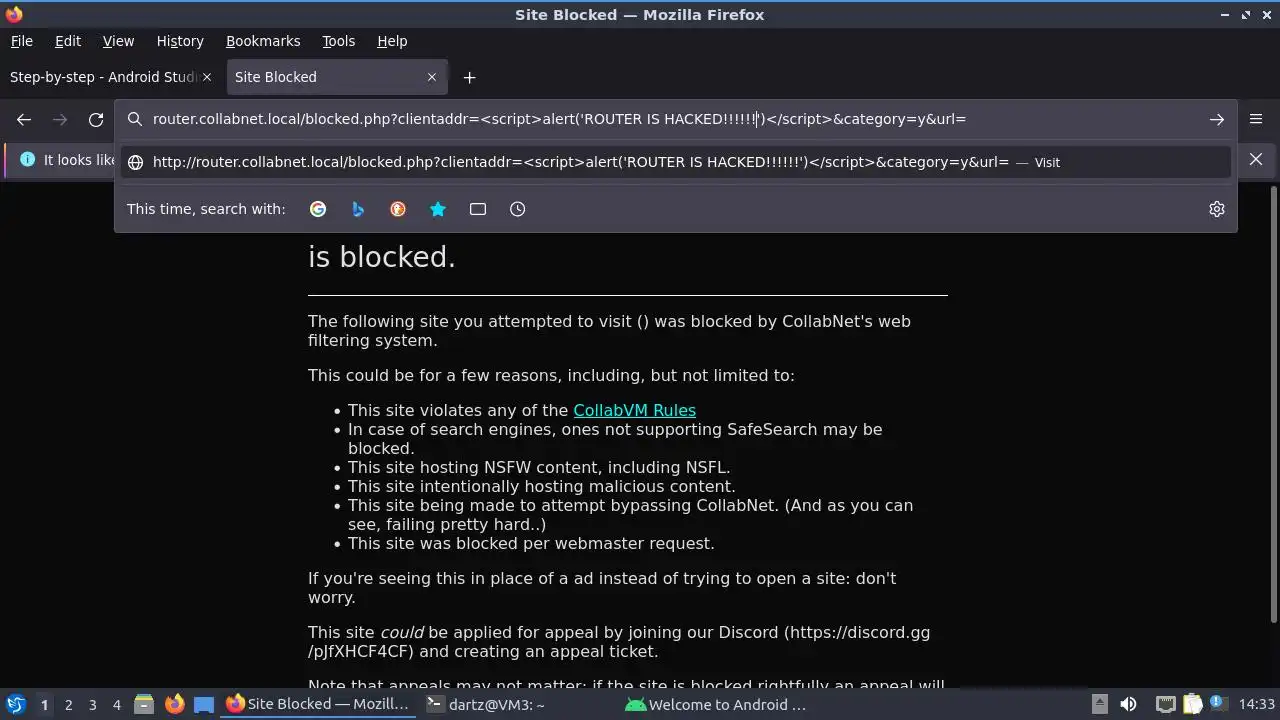
Task: Open file manager from taskbar launcher
Action: point(144,704)
